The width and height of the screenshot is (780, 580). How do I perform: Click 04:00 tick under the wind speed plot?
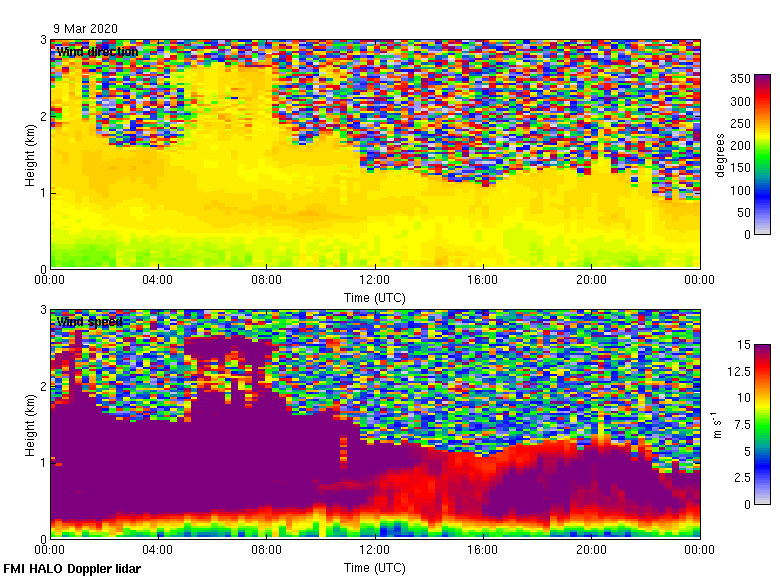tap(158, 550)
